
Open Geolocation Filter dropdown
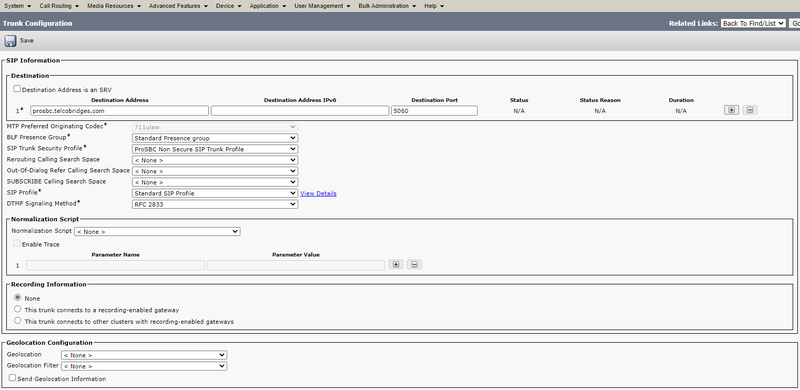tap(144, 366)
